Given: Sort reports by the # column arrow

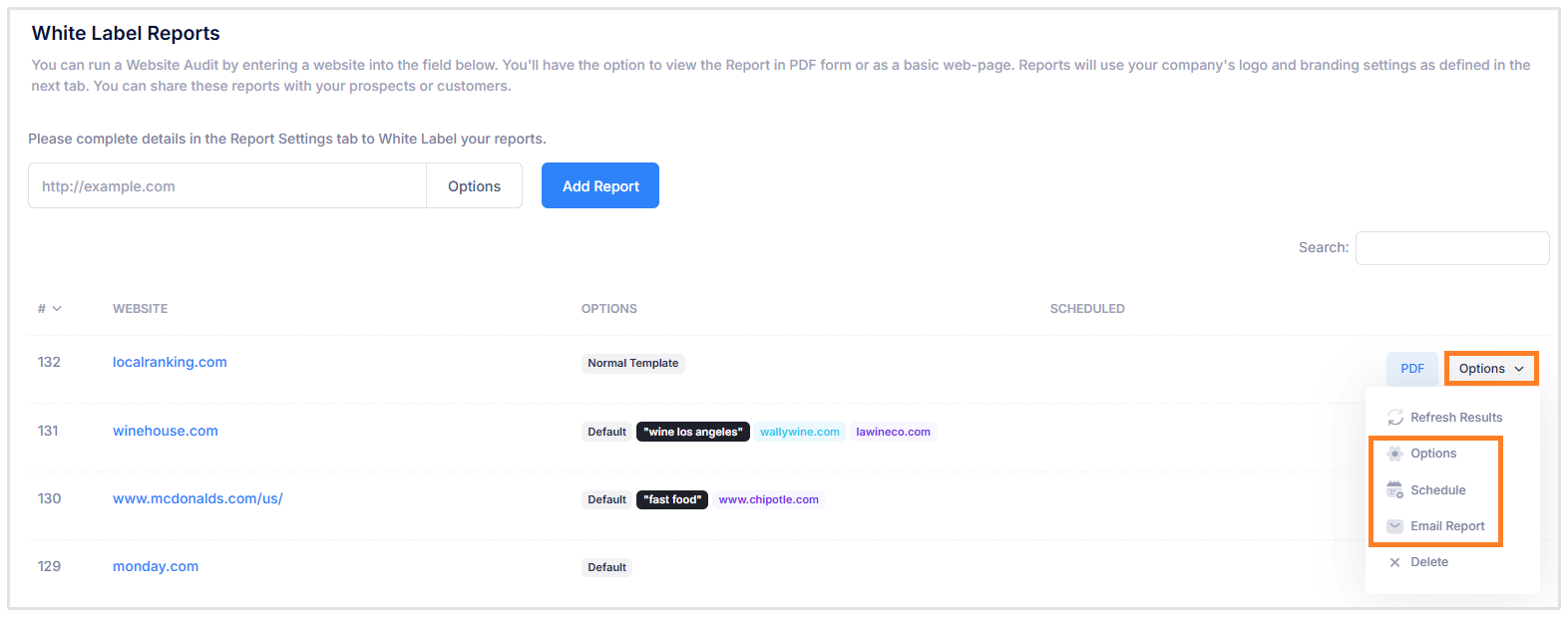Looking at the screenshot, I should [x=57, y=309].
